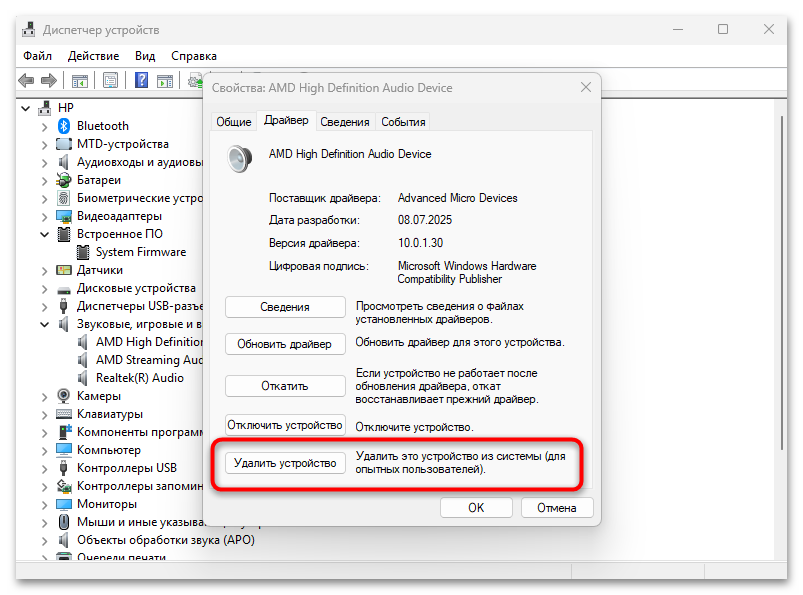This screenshot has height=595, width=803.
Task: Toggle the console tree toolbar icon
Action: coord(80,80)
